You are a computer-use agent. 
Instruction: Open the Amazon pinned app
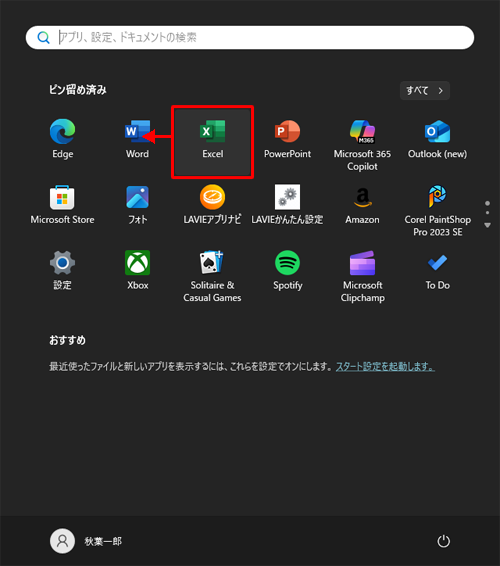tap(362, 205)
